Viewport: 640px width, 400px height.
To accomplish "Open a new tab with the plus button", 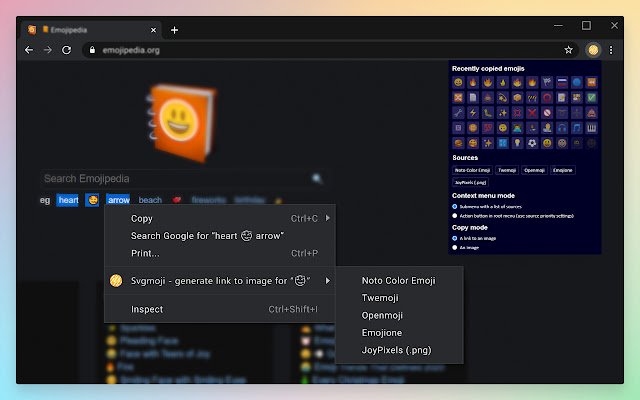I will tap(174, 30).
